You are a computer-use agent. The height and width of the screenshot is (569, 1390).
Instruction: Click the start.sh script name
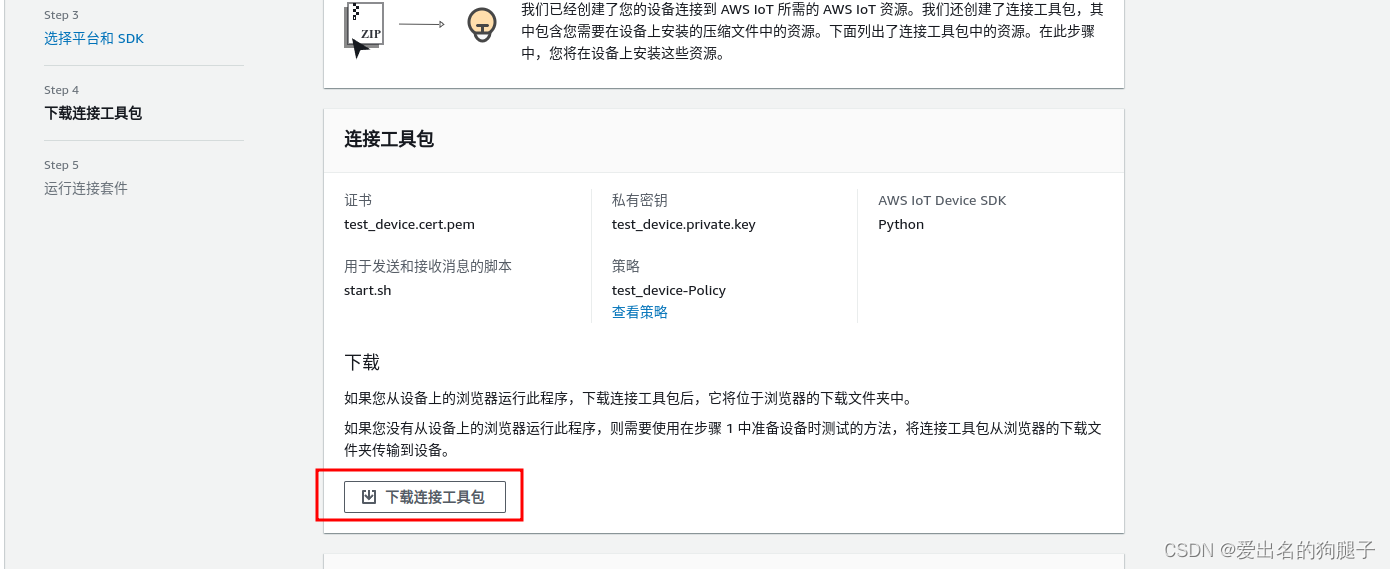(x=368, y=290)
